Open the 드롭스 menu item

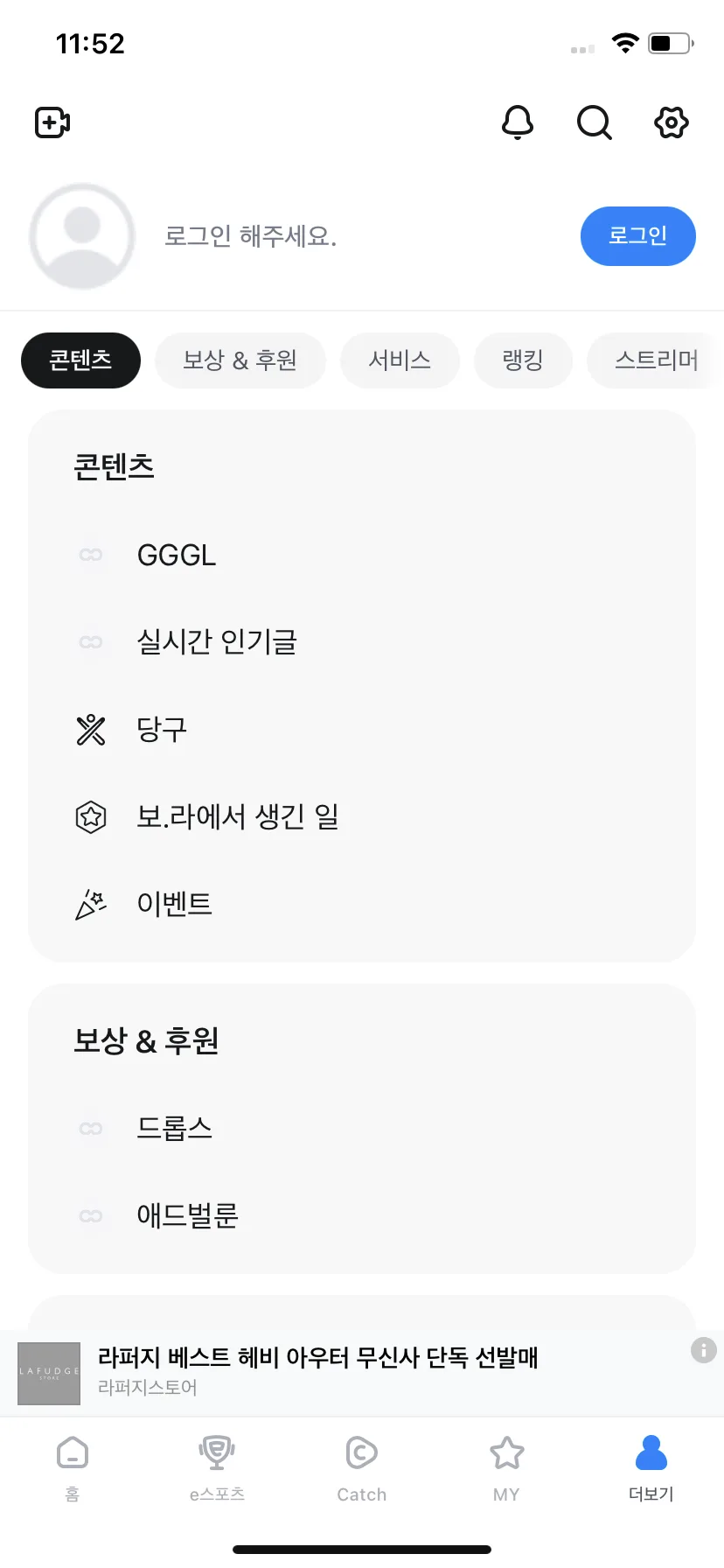point(362,1129)
